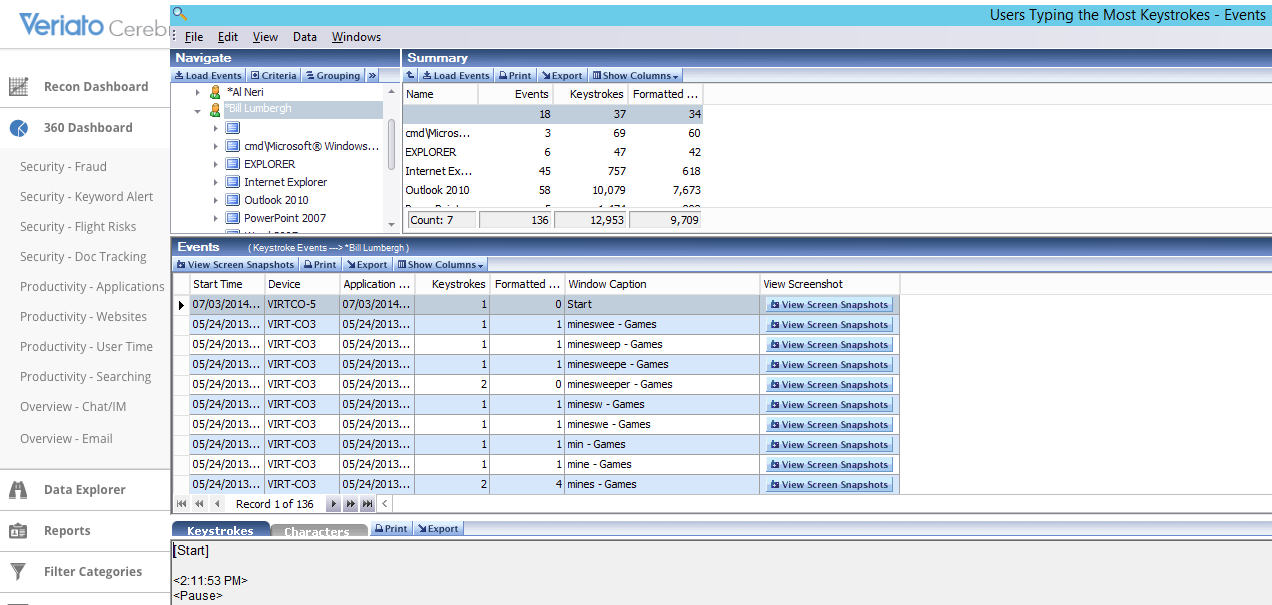The height and width of the screenshot is (605, 1272).
Task: Open Security - Fraud in the sidebar
Action: tap(63, 167)
